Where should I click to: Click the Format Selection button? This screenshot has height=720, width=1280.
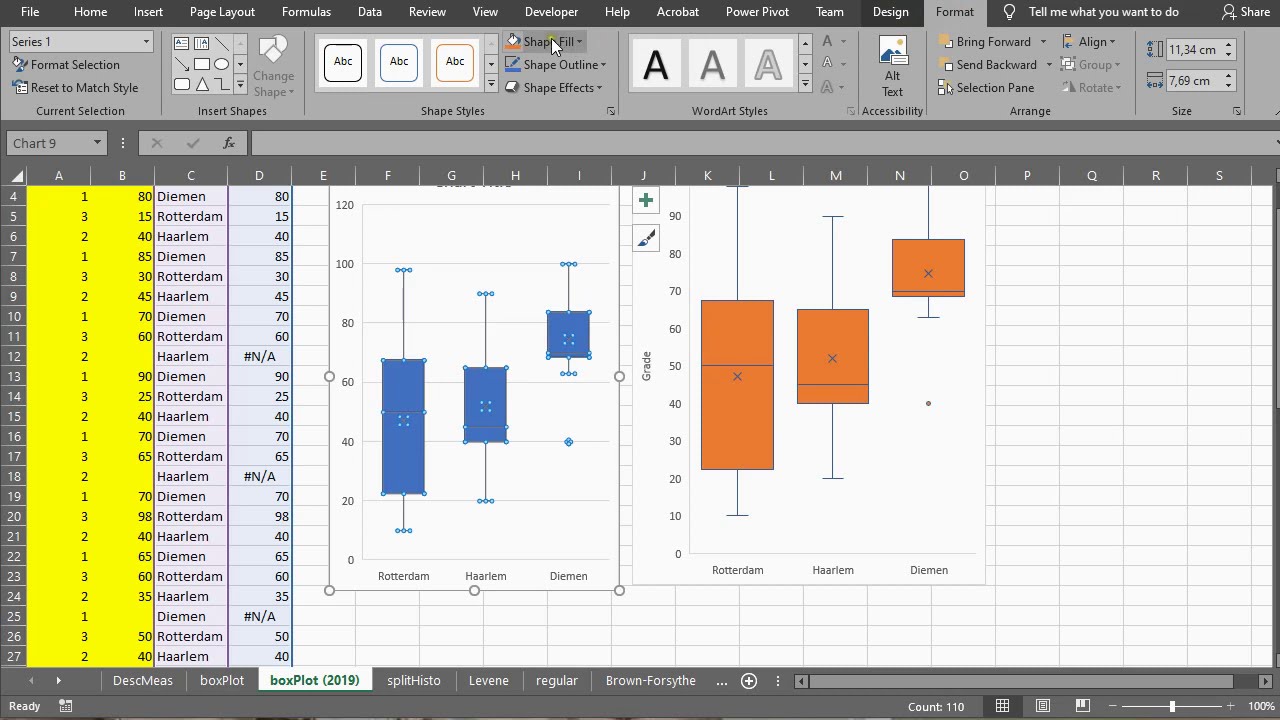pos(66,64)
